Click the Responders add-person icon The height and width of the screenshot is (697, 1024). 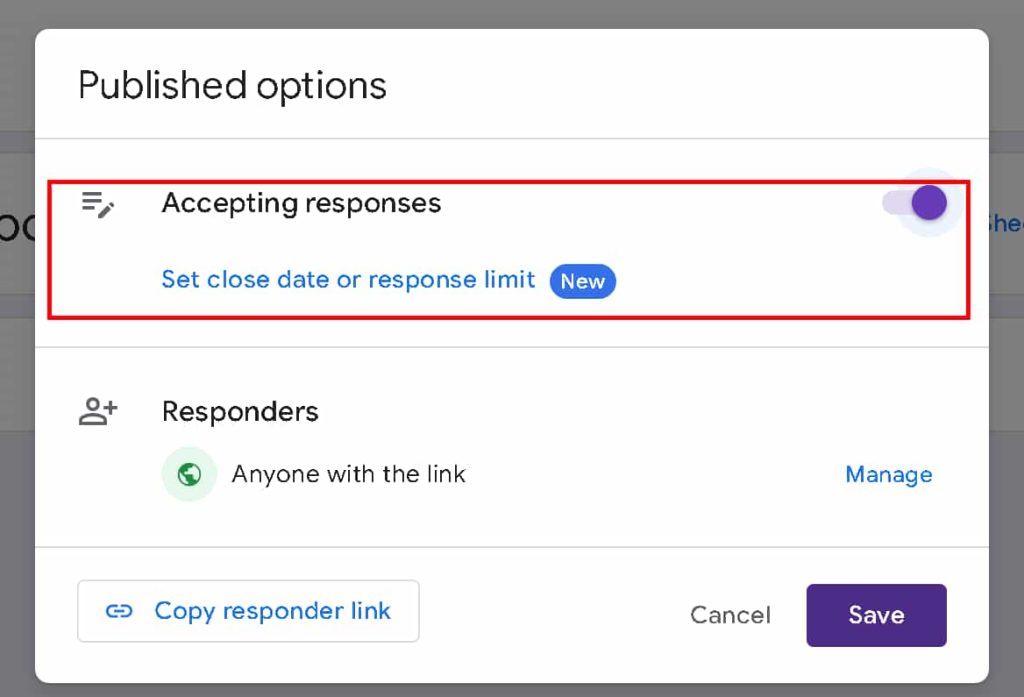pyautogui.click(x=98, y=412)
